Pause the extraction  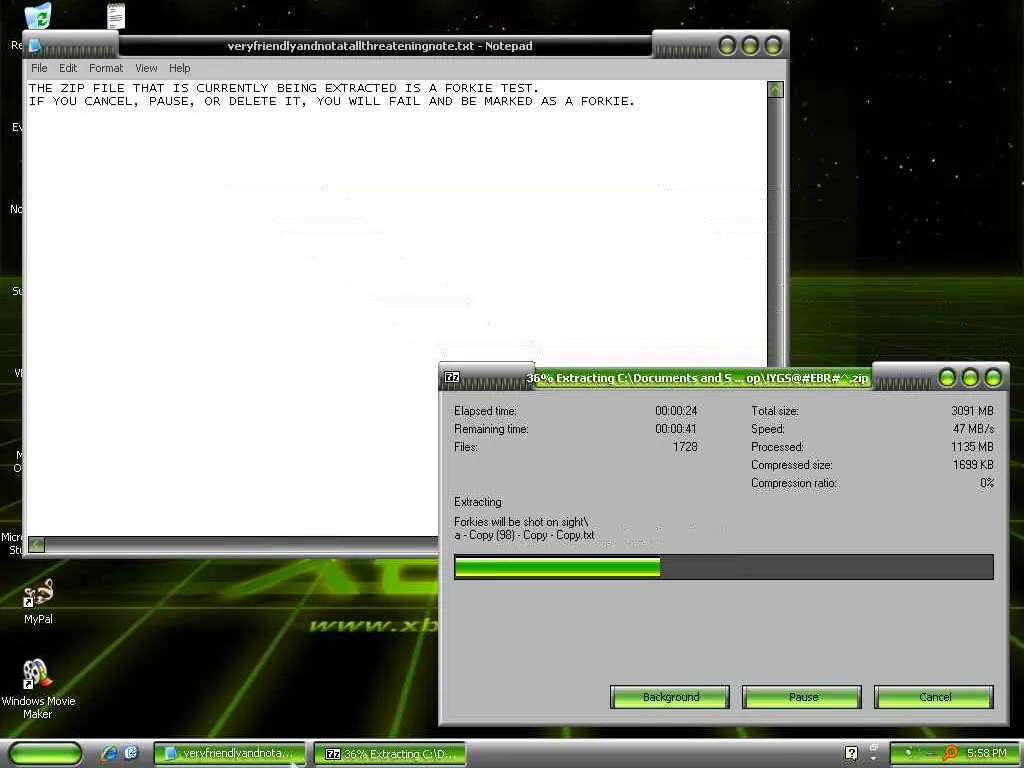pos(802,697)
